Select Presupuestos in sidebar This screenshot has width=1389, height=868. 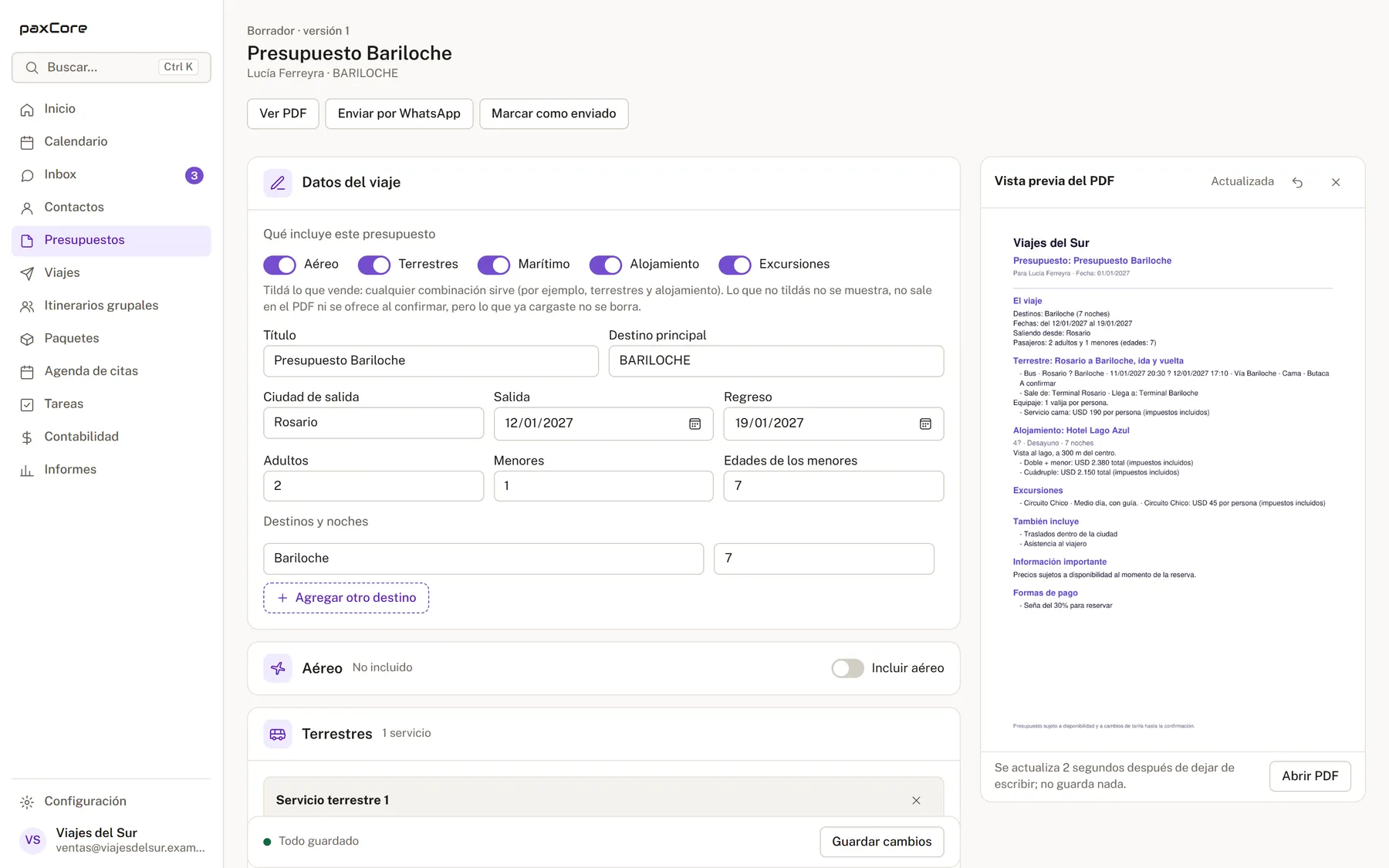point(111,241)
